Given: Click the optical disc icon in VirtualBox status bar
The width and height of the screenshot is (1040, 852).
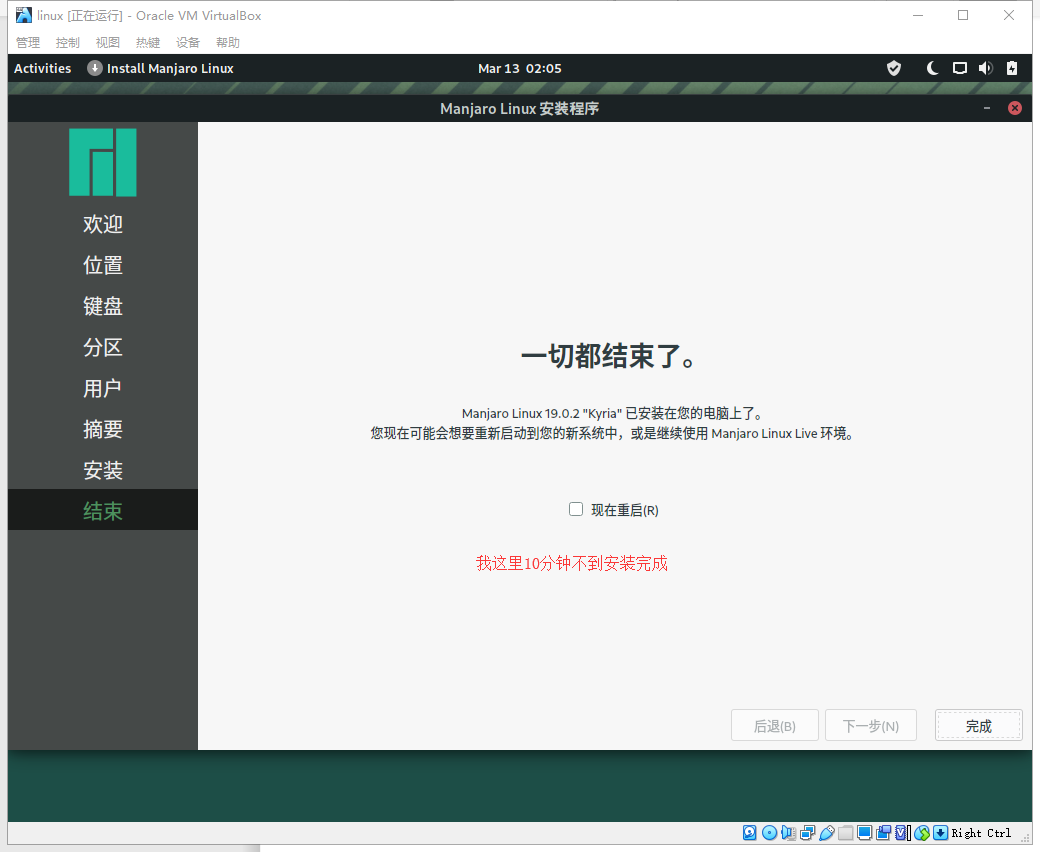Looking at the screenshot, I should 769,832.
